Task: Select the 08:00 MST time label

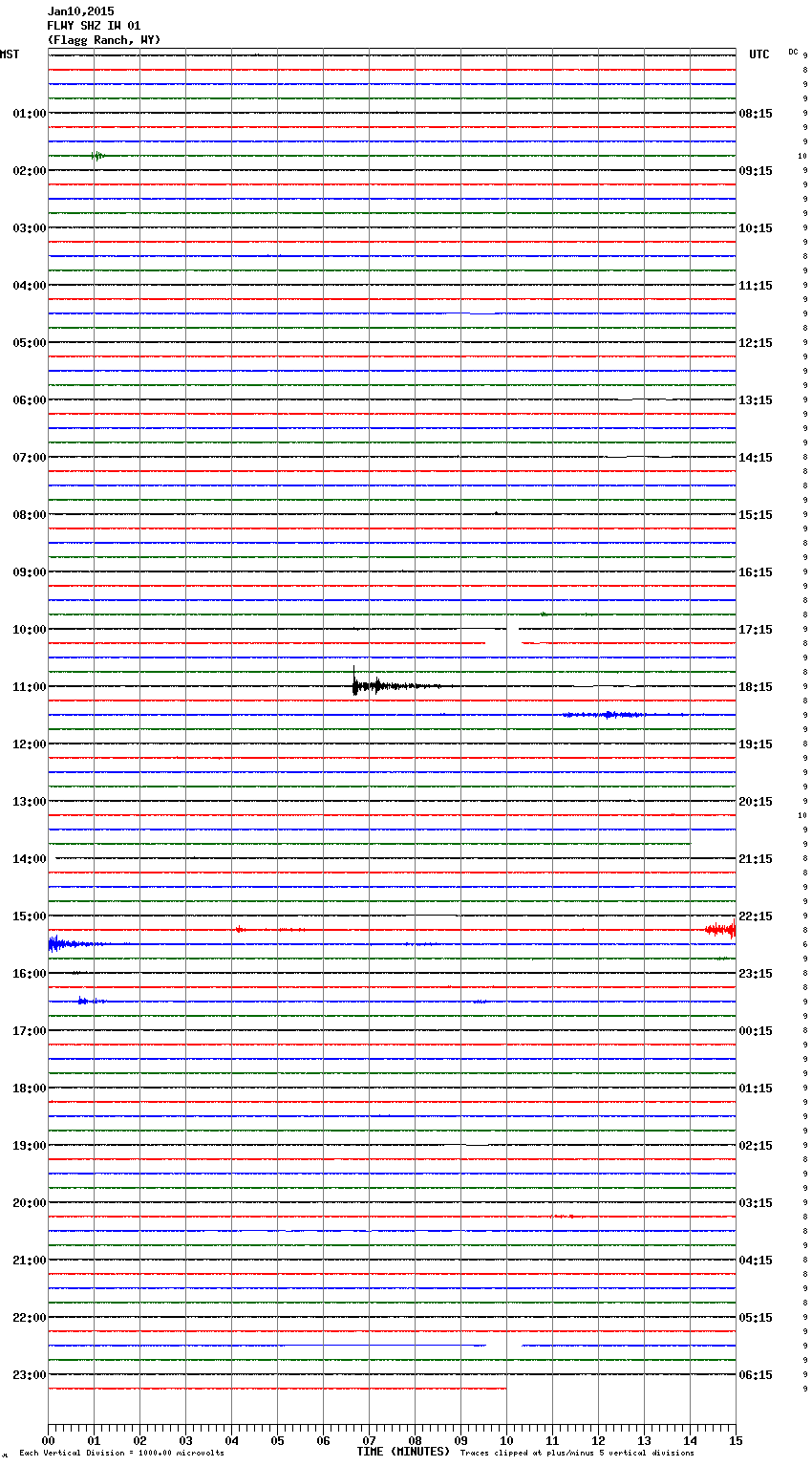Action: coord(30,515)
